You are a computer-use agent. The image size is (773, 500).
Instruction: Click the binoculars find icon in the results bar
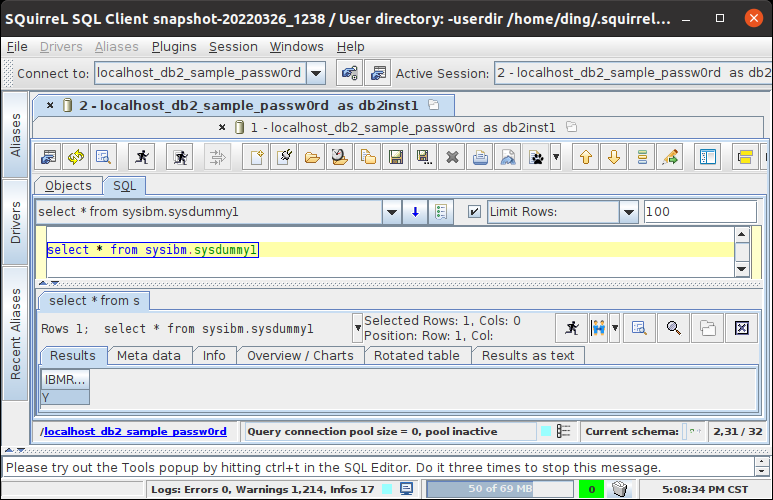pos(598,327)
